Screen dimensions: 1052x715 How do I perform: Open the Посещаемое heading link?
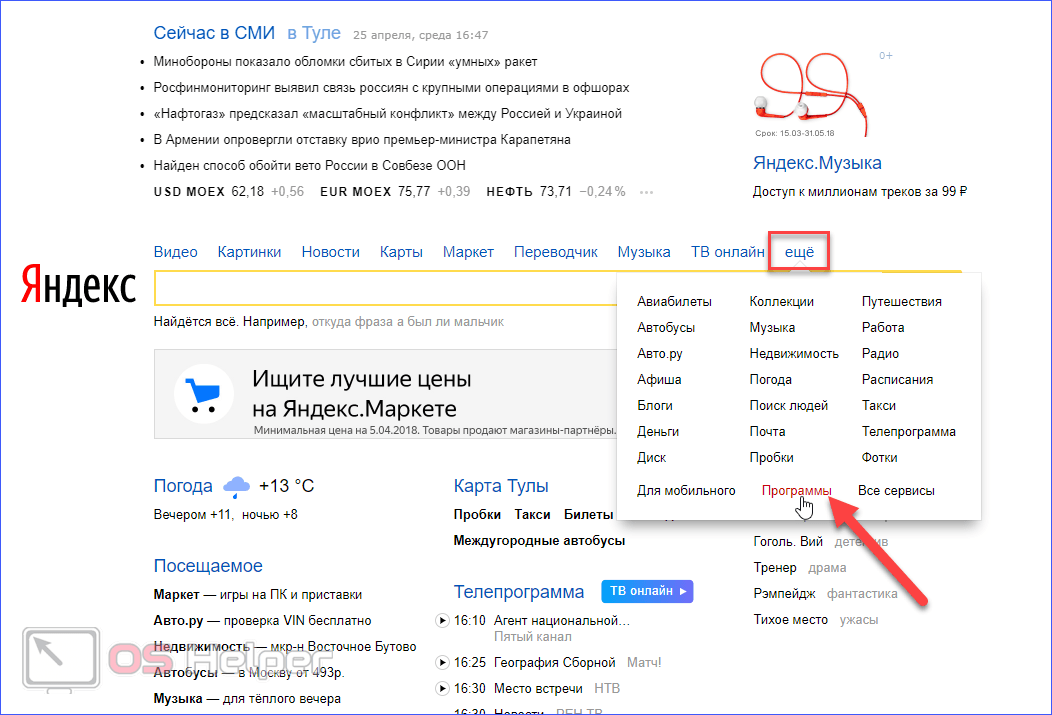point(208,566)
